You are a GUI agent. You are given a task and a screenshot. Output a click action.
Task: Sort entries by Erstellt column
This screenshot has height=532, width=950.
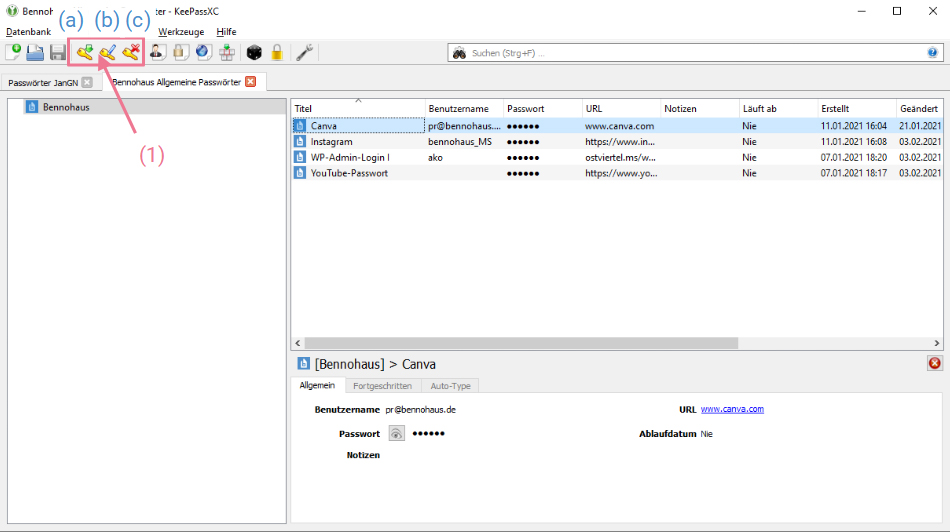point(857,108)
